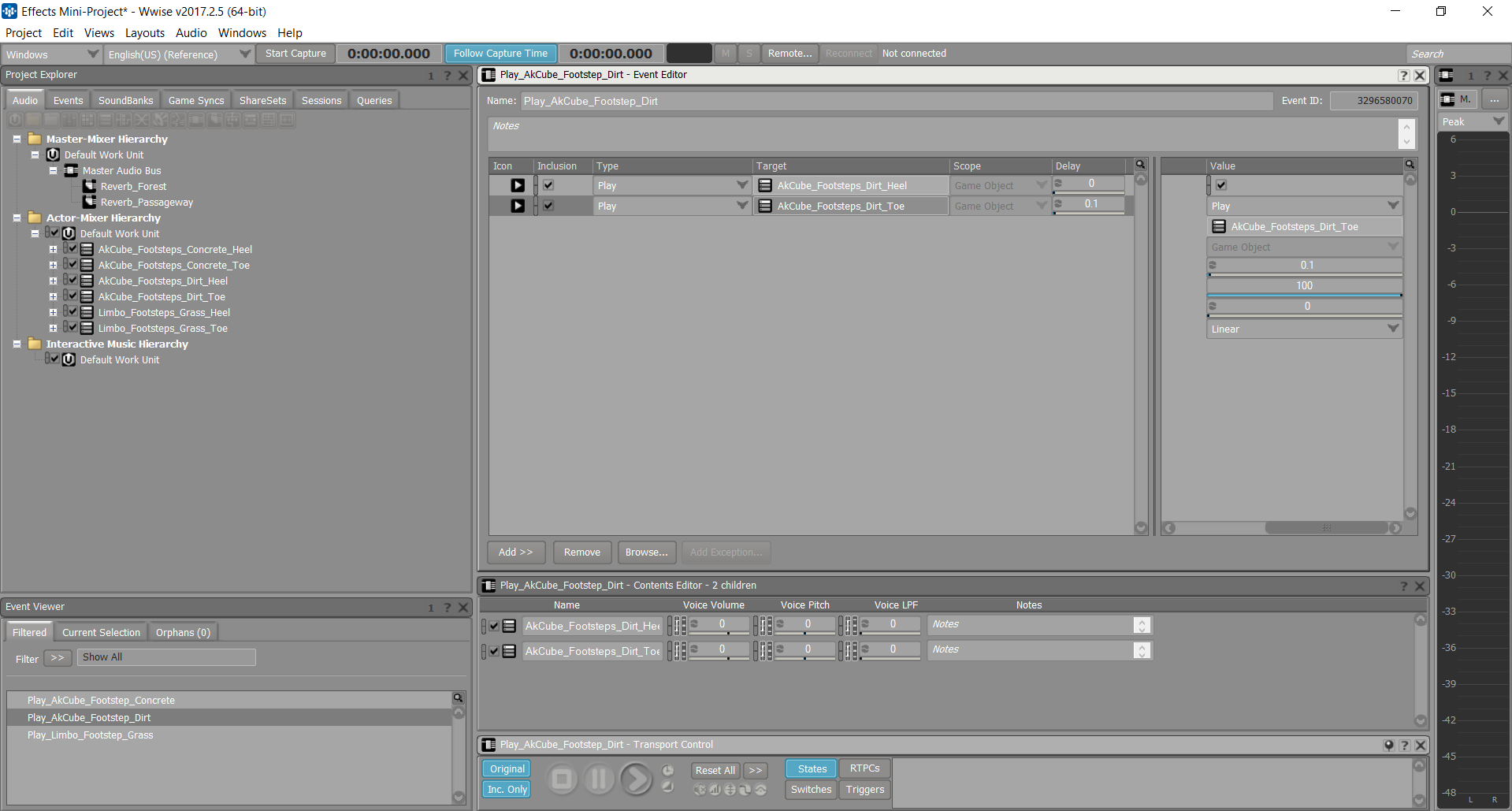The image size is (1512, 811).
Task: Open the Layouts menu
Action: tap(145, 33)
